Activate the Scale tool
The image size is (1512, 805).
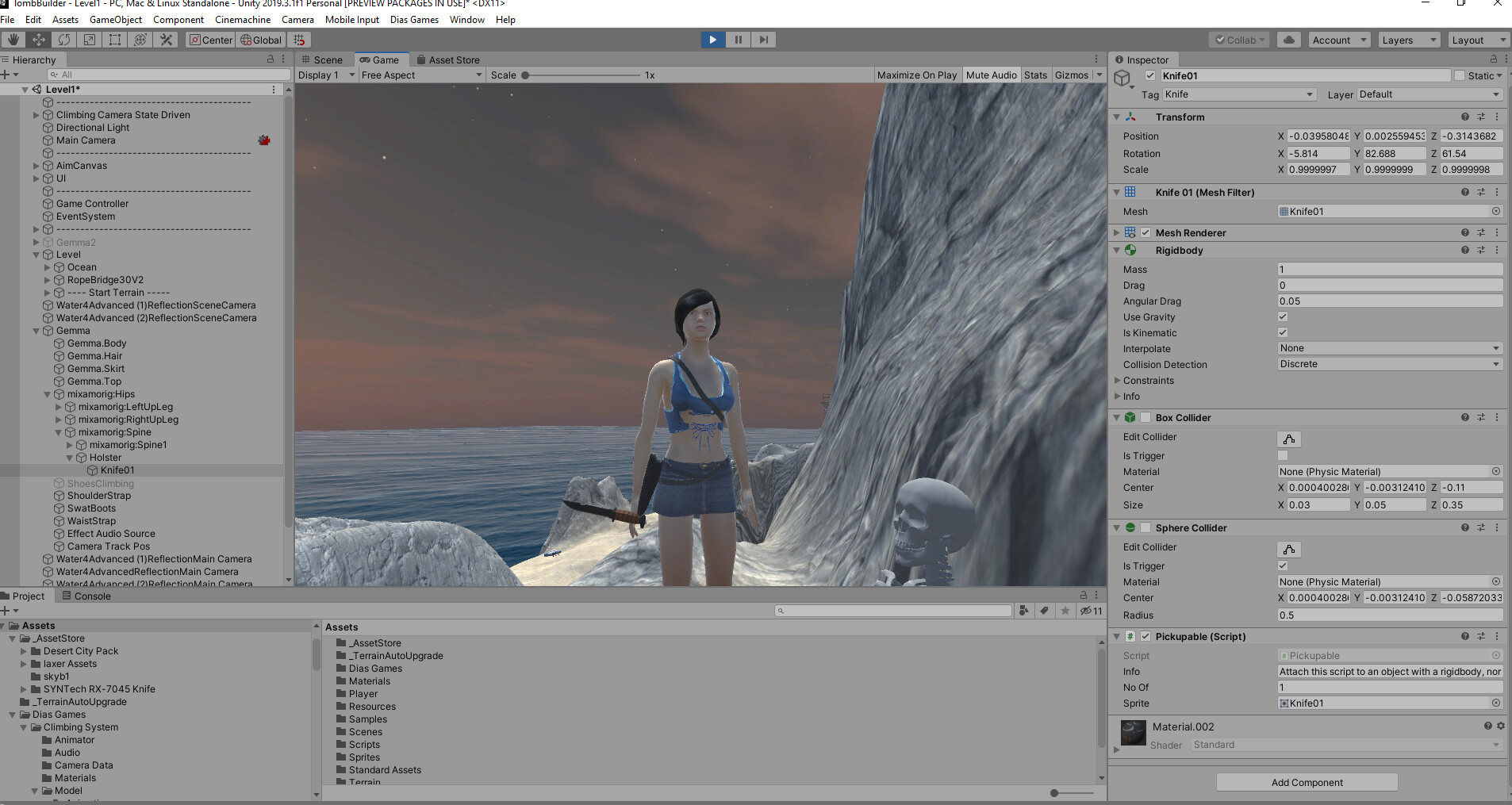tap(89, 39)
